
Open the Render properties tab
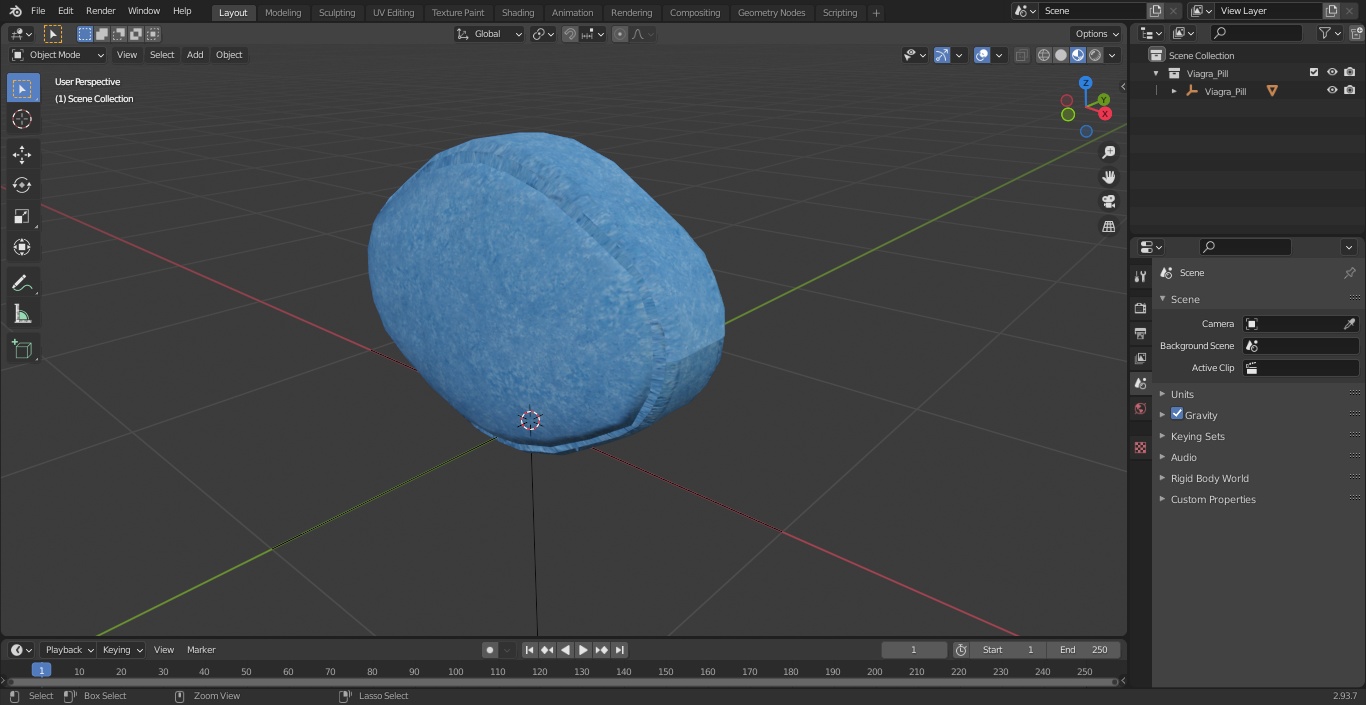click(1140, 309)
